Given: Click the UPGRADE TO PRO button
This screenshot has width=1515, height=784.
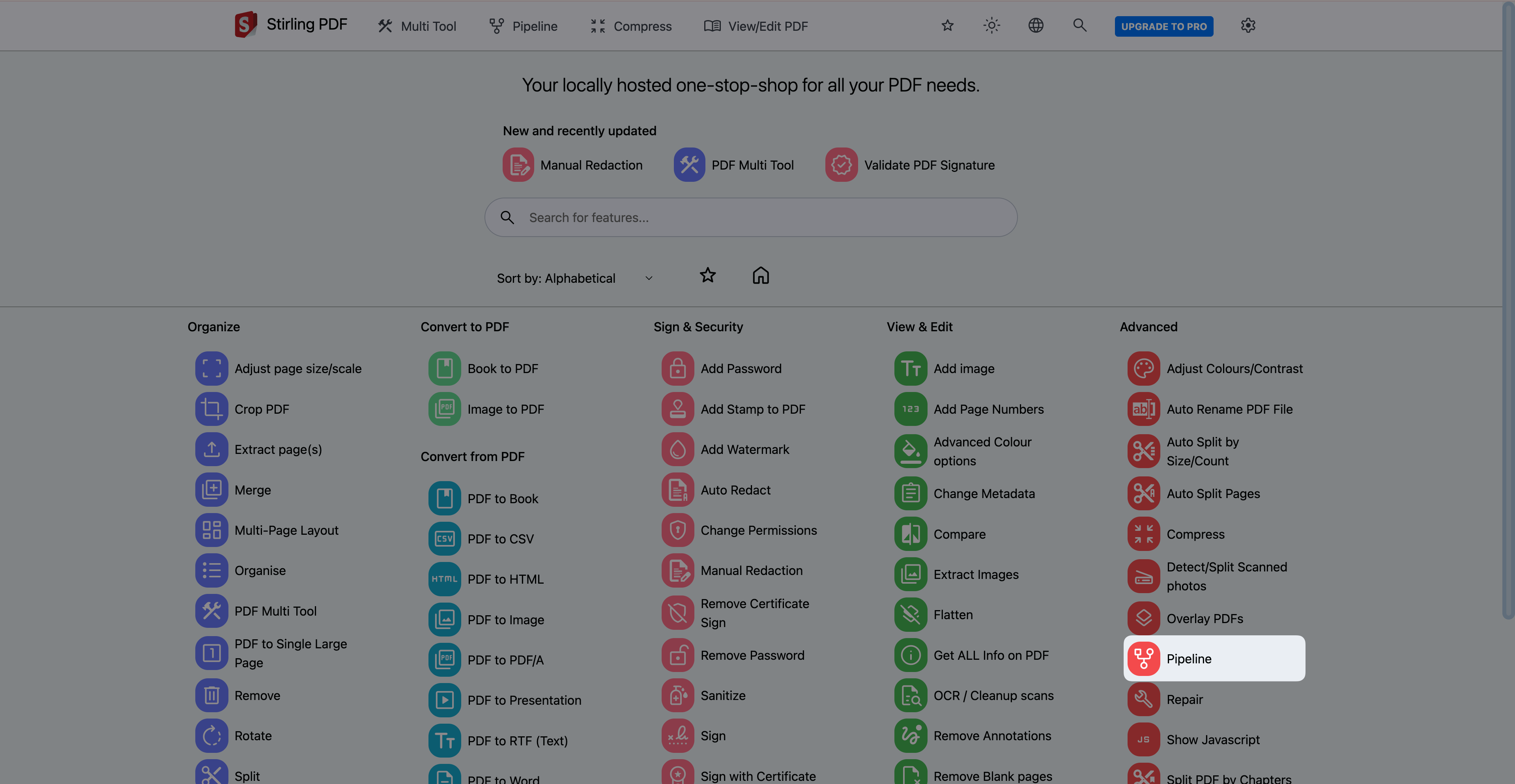Looking at the screenshot, I should pos(1163,26).
